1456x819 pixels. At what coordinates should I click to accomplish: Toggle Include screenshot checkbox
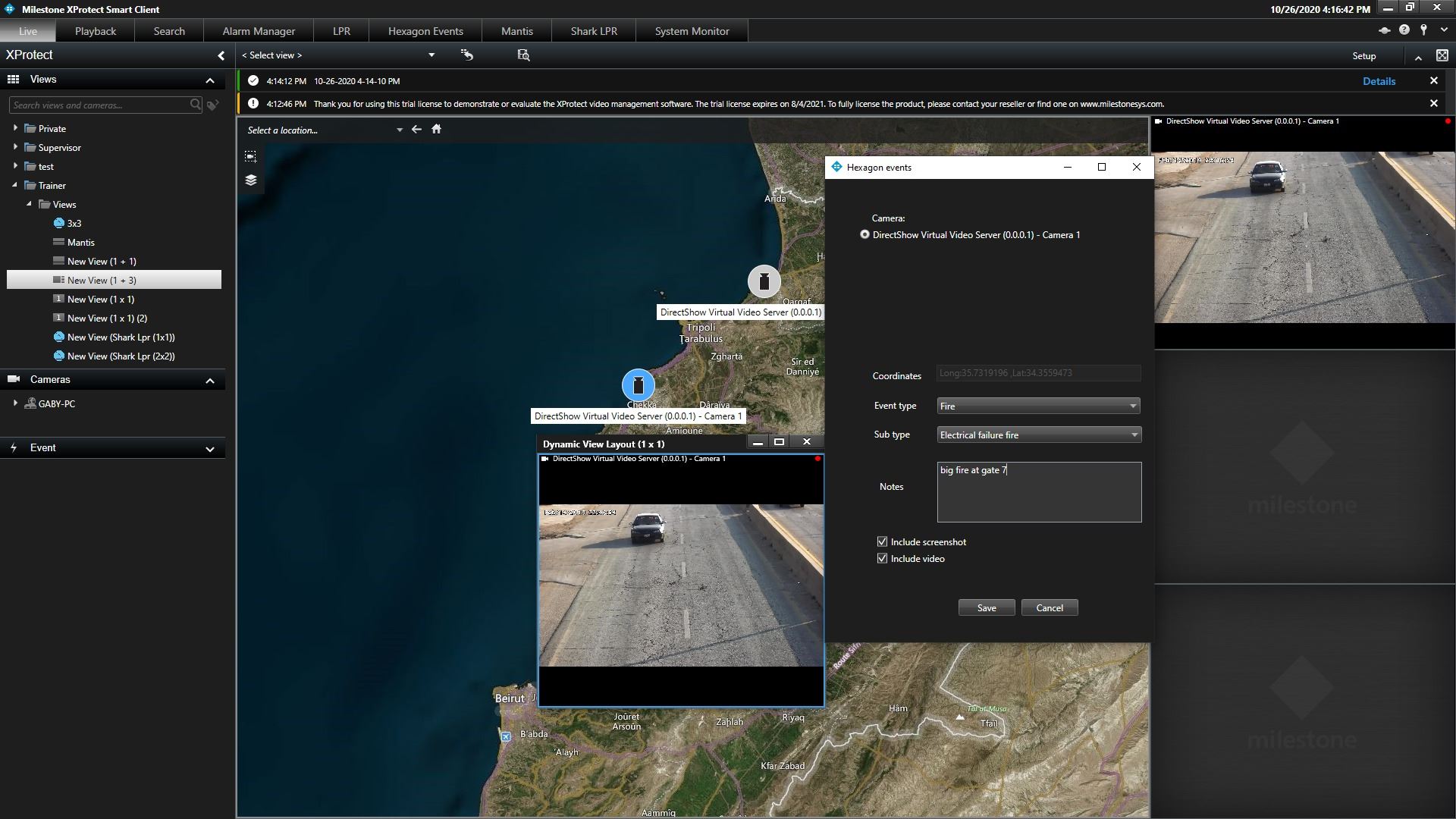882,541
